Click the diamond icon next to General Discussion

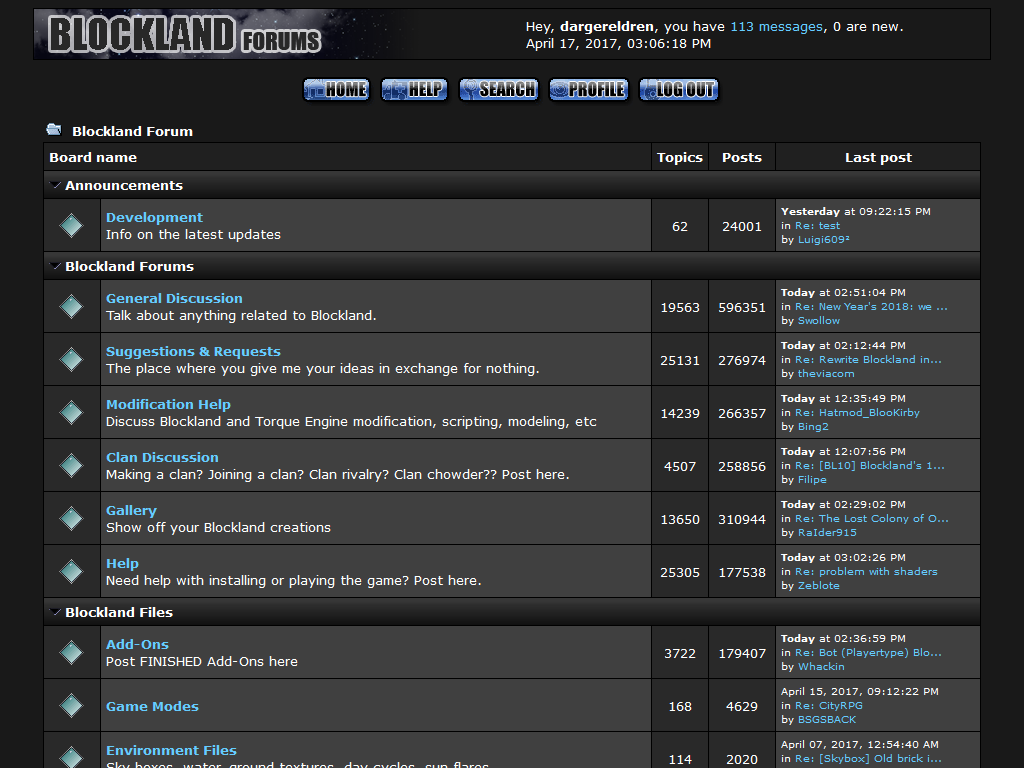(x=71, y=306)
